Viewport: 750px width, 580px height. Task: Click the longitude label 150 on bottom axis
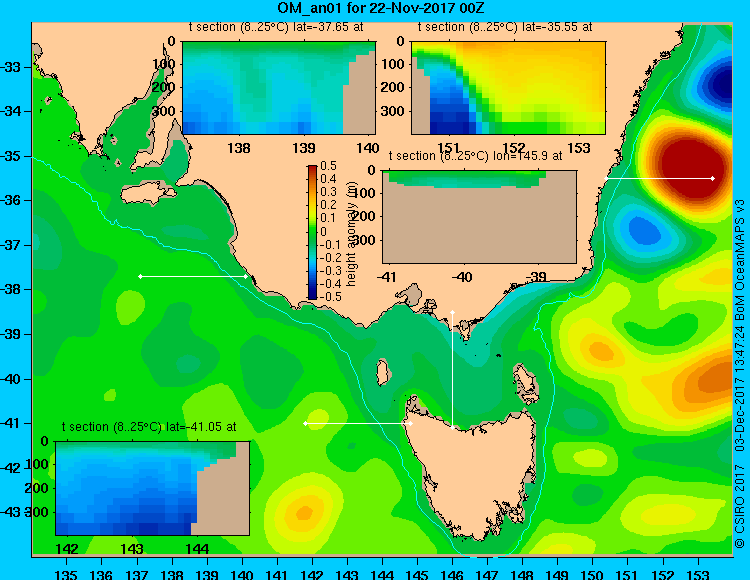[x=592, y=574]
